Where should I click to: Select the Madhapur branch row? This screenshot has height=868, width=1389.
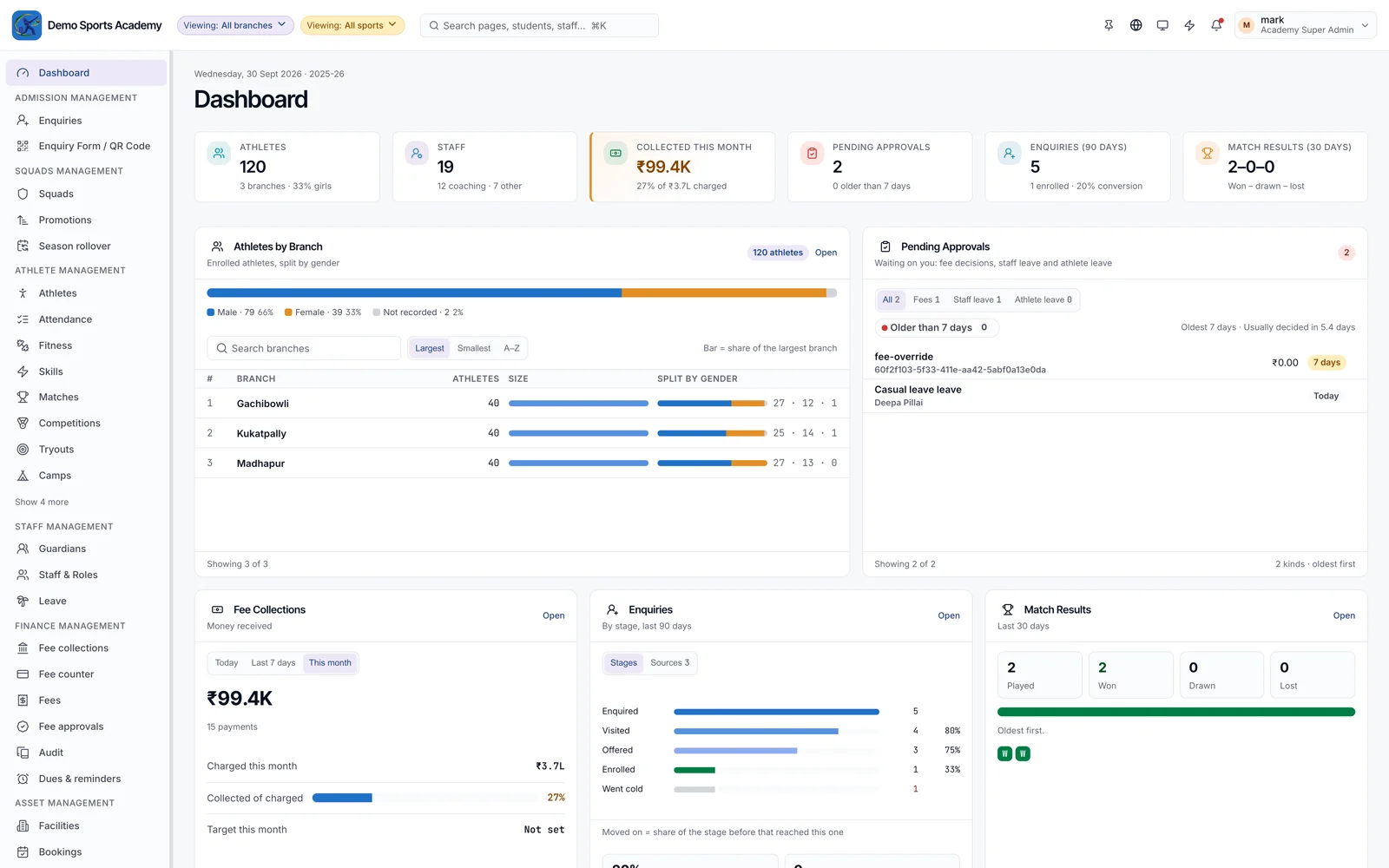pos(522,464)
